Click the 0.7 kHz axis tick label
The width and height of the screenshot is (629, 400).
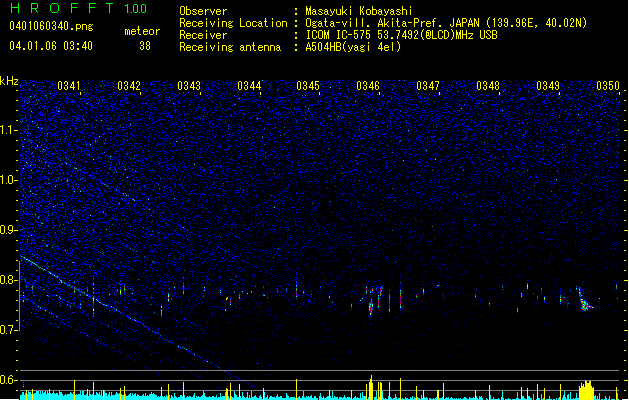click(x=9, y=329)
